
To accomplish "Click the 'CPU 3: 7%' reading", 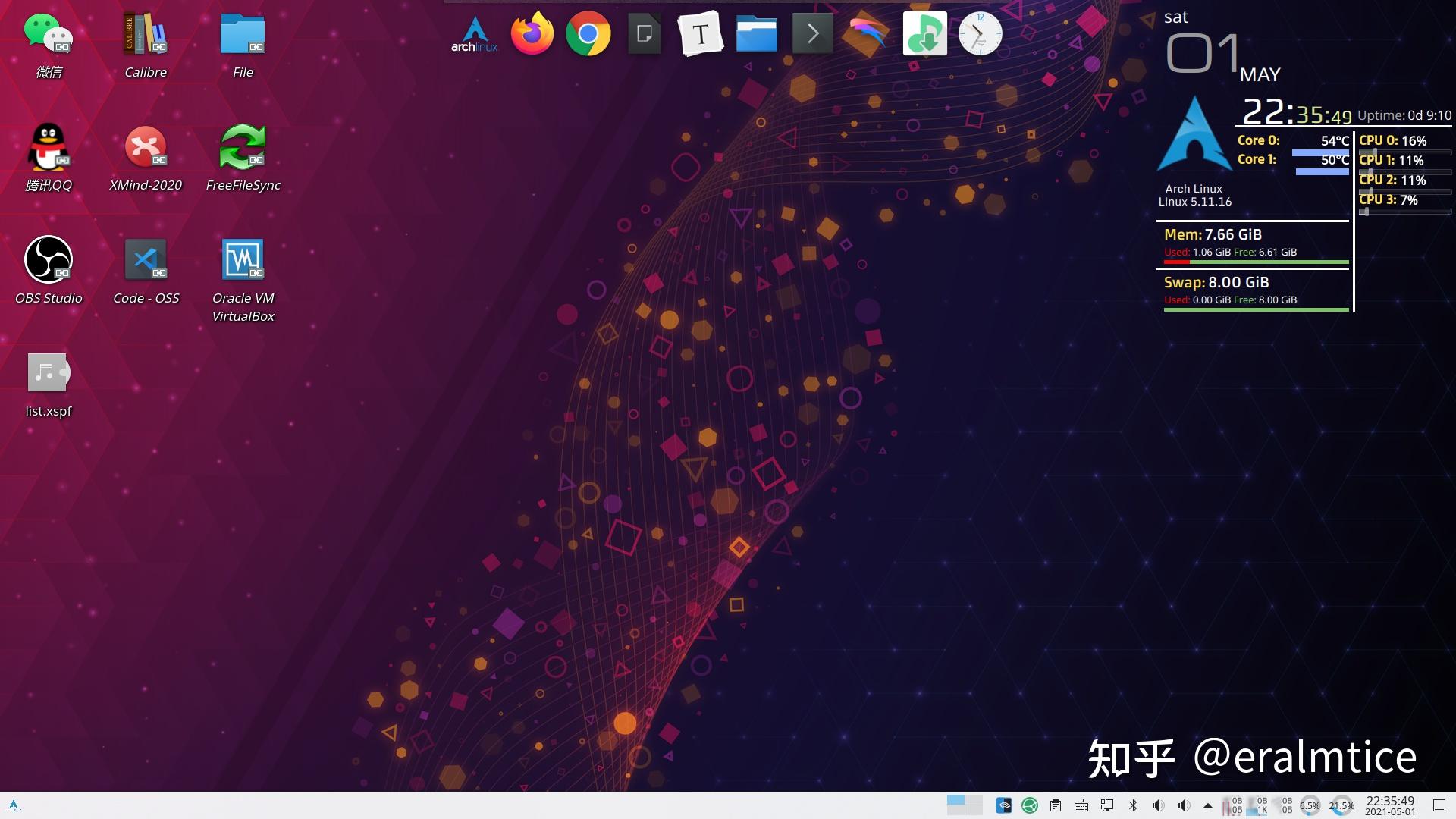I will [x=1388, y=200].
